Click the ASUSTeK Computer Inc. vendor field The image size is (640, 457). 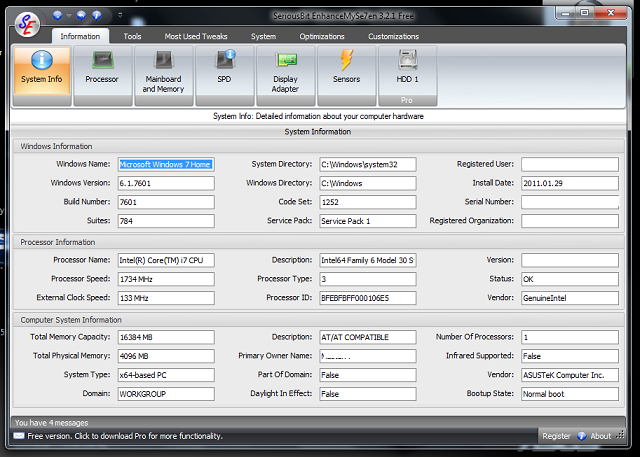coord(570,375)
